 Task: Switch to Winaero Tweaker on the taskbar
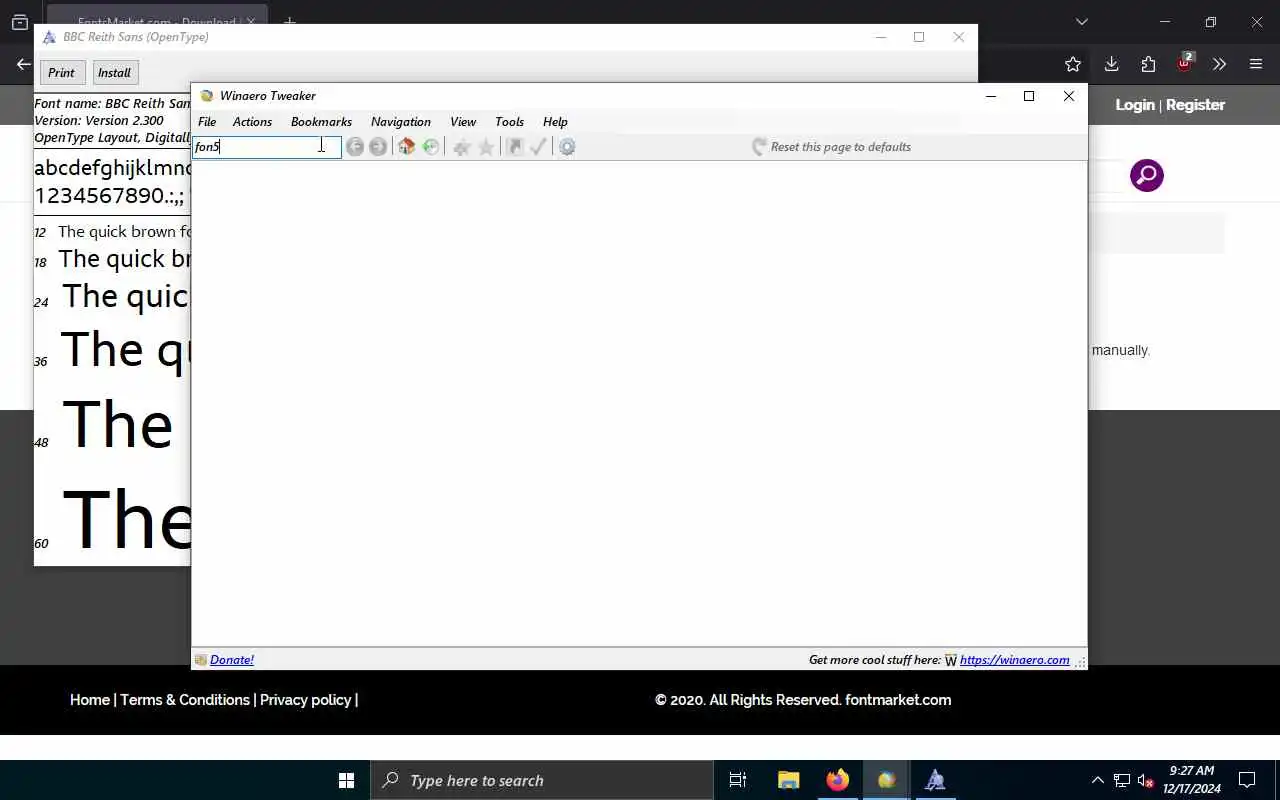886,780
